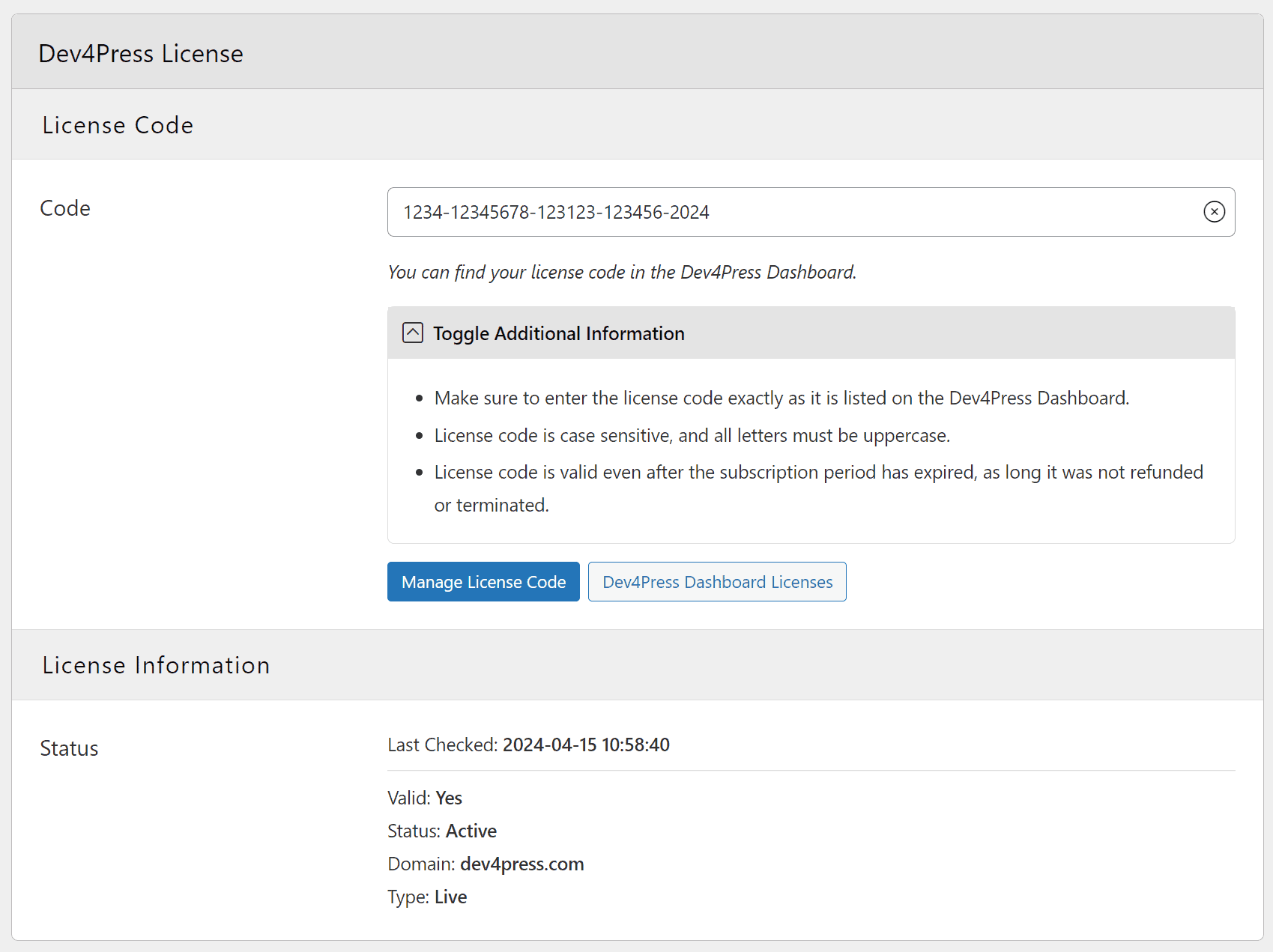This screenshot has height=952, width=1273.
Task: Click the bullet 'Make sure to enter the license code'
Action: 781,398
